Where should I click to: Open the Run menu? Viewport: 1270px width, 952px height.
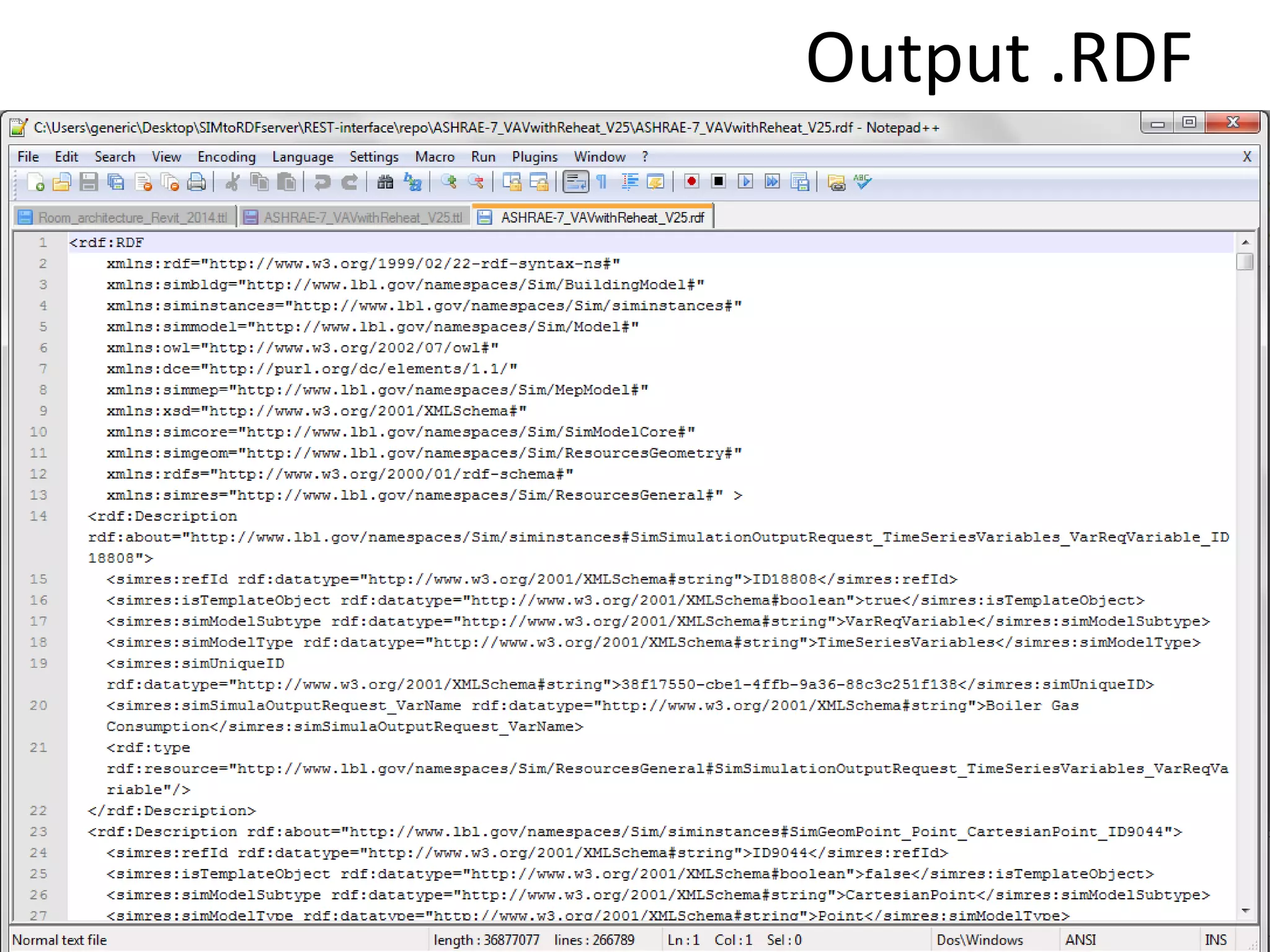(483, 157)
